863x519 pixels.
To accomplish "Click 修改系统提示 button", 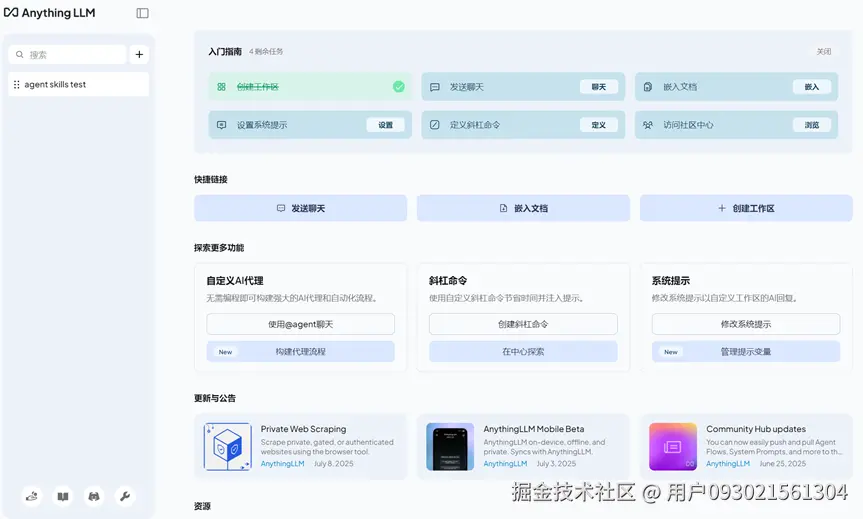I will 746,324.
